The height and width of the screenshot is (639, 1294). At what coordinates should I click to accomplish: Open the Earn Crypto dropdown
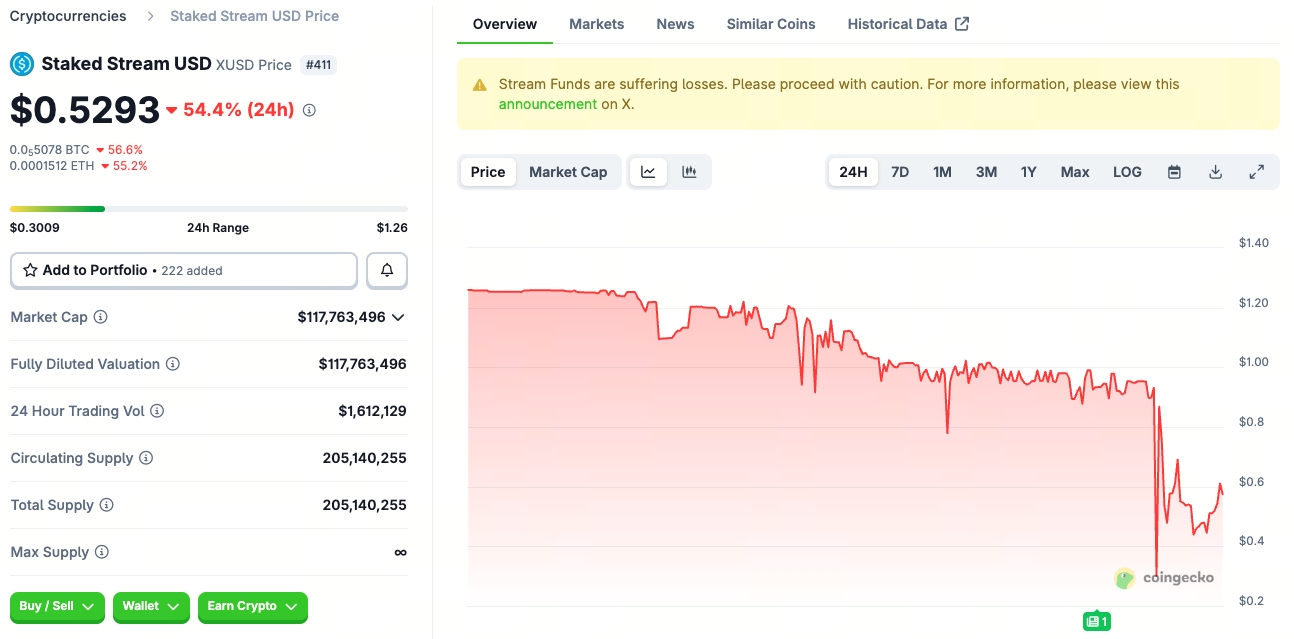tap(252, 607)
